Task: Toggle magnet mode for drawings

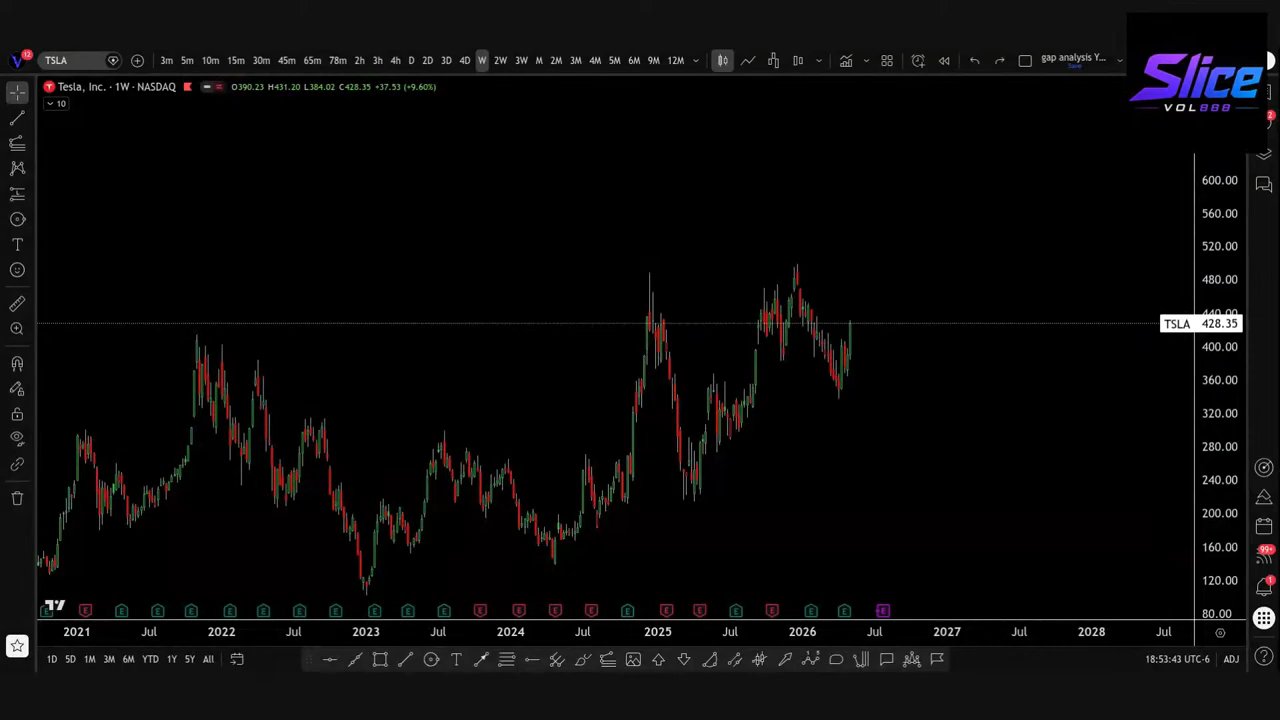Action: 17,364
